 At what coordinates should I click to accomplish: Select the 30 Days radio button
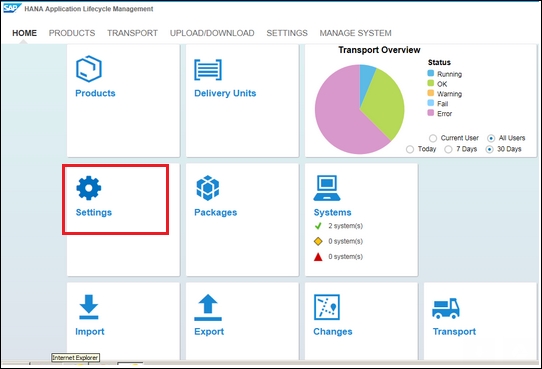pos(489,149)
